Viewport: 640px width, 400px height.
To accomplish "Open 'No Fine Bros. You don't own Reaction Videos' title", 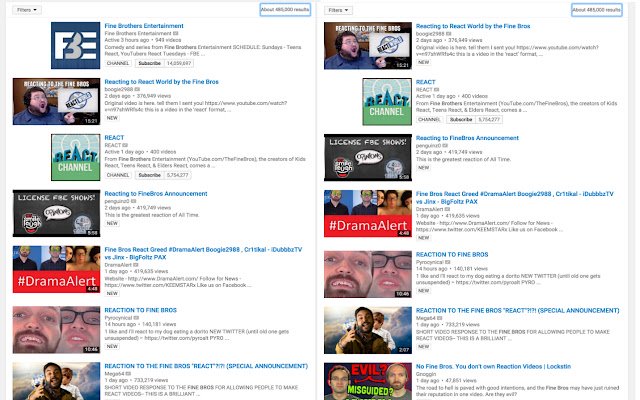I will click(x=493, y=367).
